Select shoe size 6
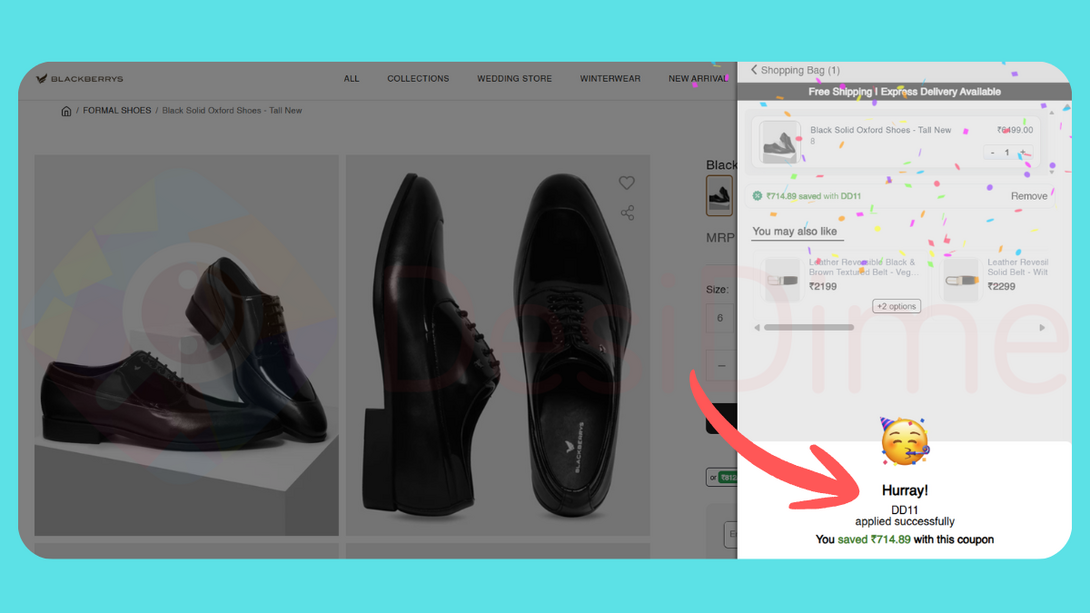This screenshot has height=613, width=1090. click(x=720, y=318)
